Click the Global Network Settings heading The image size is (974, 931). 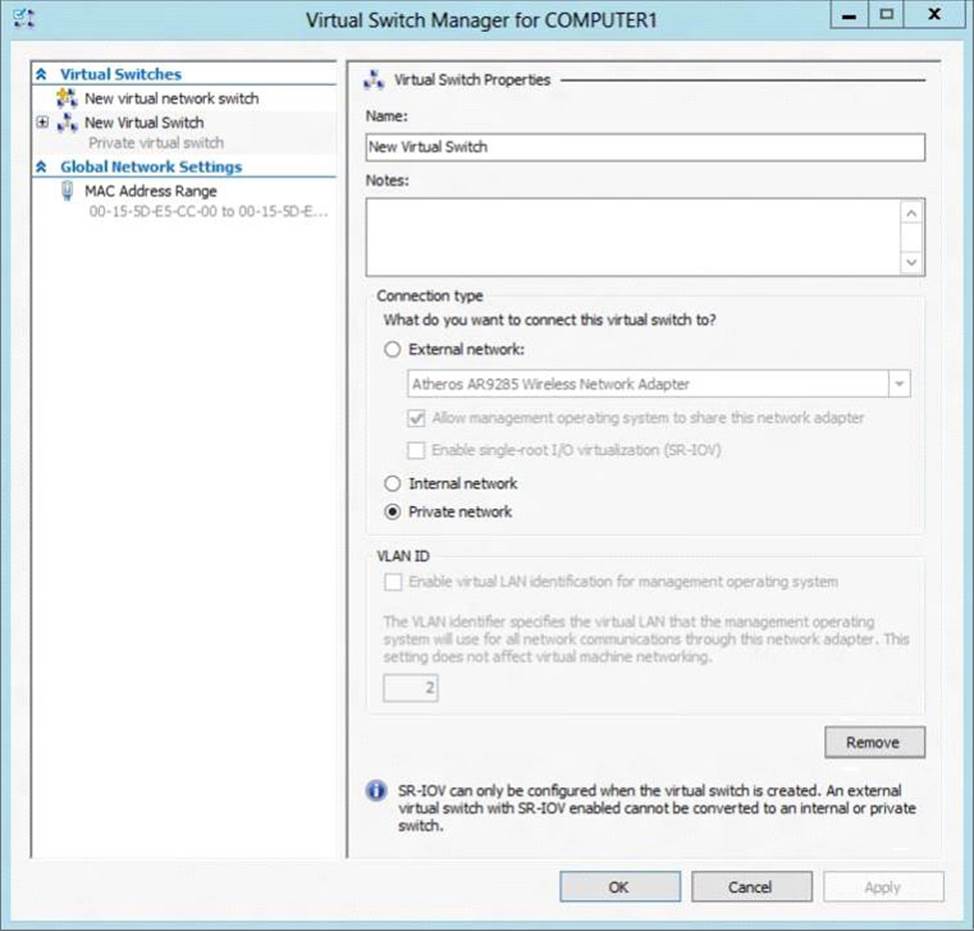tap(151, 166)
